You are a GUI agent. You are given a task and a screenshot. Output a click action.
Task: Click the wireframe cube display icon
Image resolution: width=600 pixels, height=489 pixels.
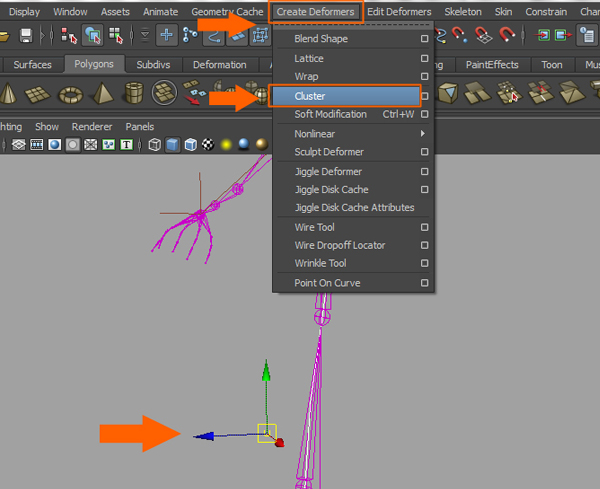(154, 145)
